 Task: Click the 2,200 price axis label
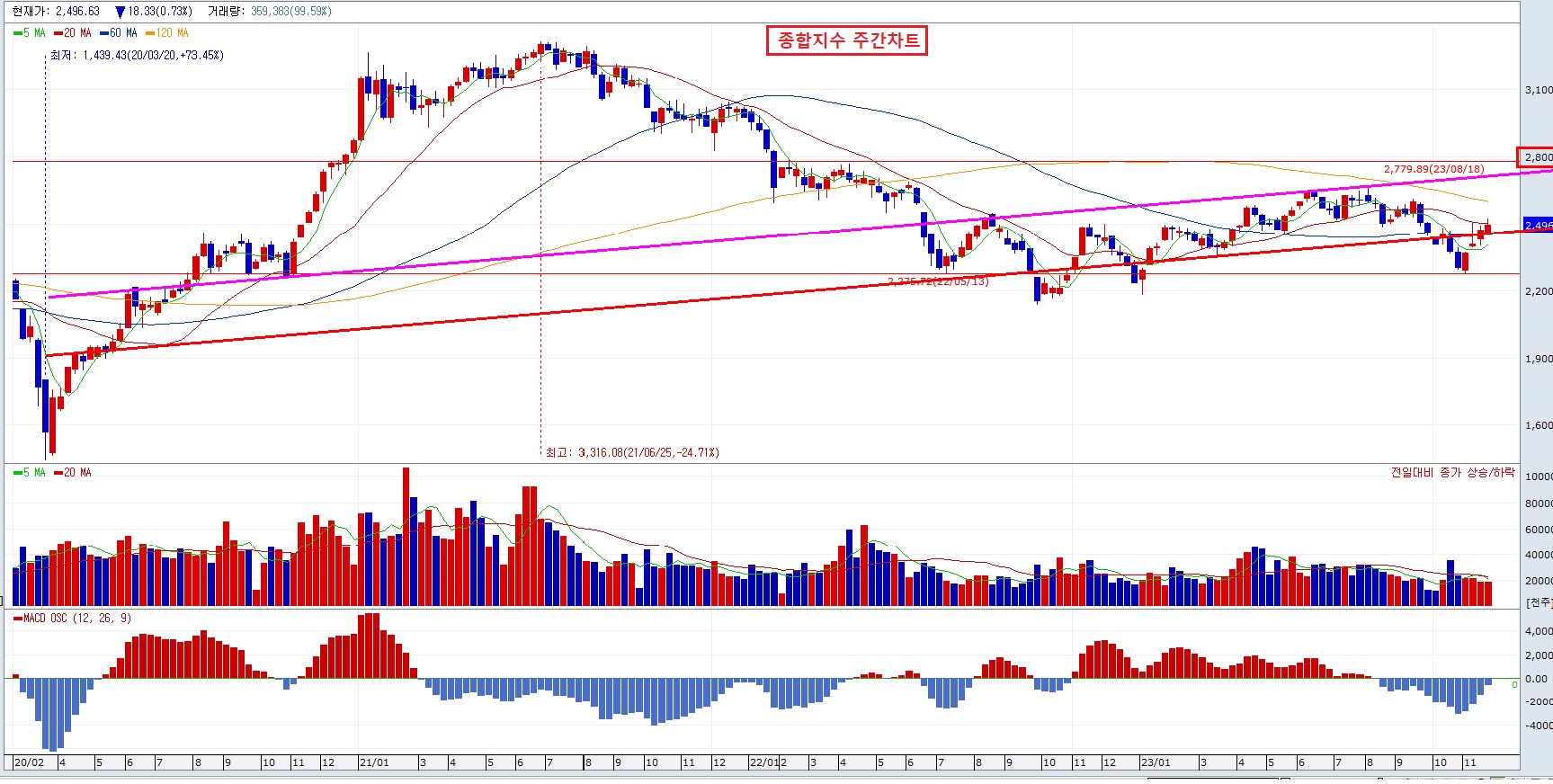click(x=1539, y=291)
